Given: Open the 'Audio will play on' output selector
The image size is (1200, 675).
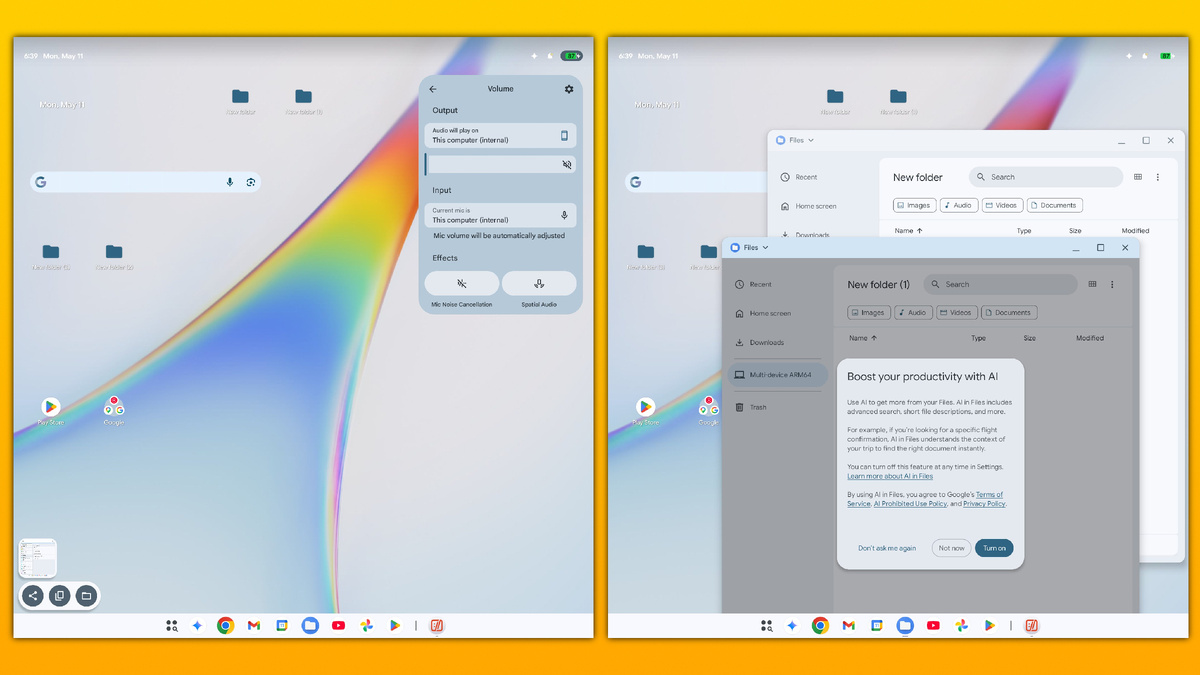Looking at the screenshot, I should point(500,135).
